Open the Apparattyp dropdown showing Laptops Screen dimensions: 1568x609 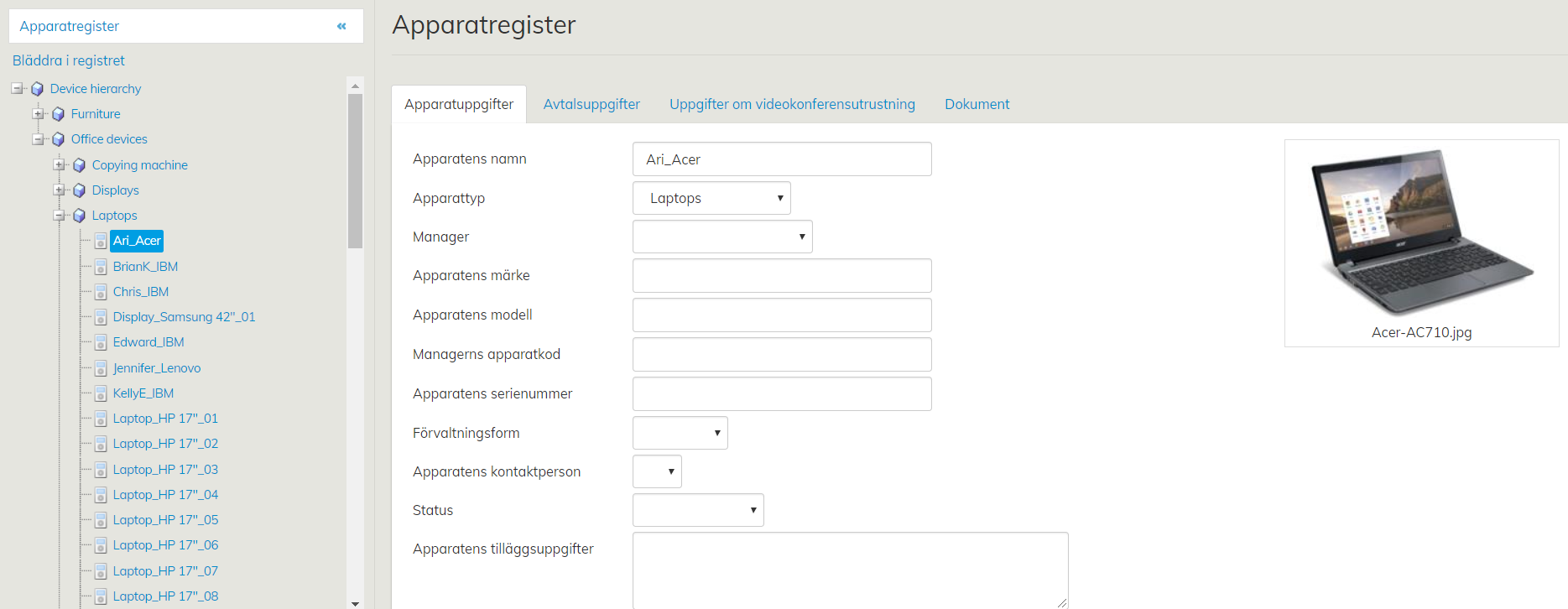click(x=711, y=198)
